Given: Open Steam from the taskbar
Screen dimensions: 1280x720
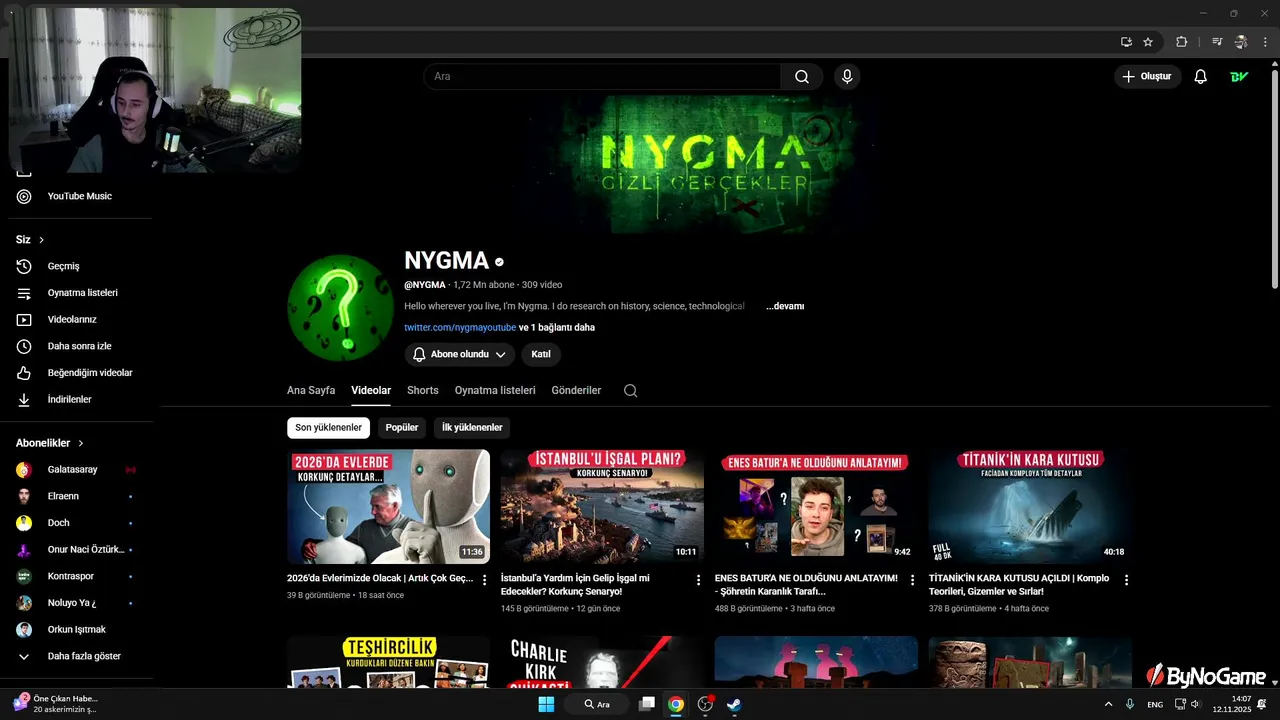Looking at the screenshot, I should pyautogui.click(x=734, y=704).
